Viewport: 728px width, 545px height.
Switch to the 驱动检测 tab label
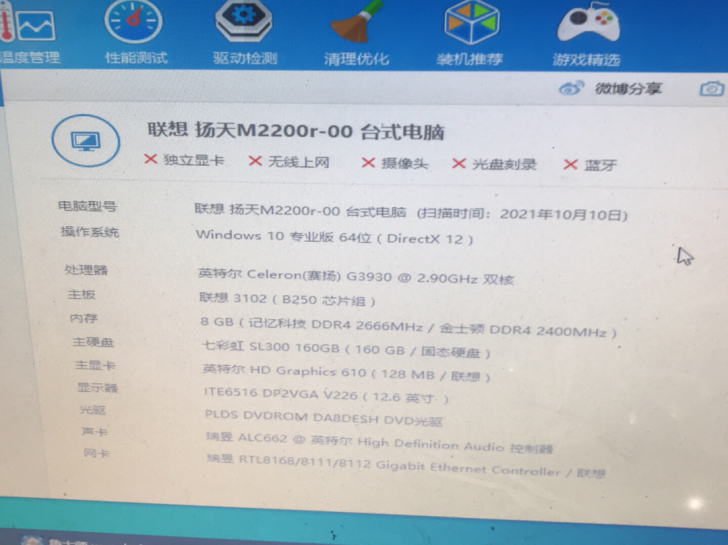[245, 58]
